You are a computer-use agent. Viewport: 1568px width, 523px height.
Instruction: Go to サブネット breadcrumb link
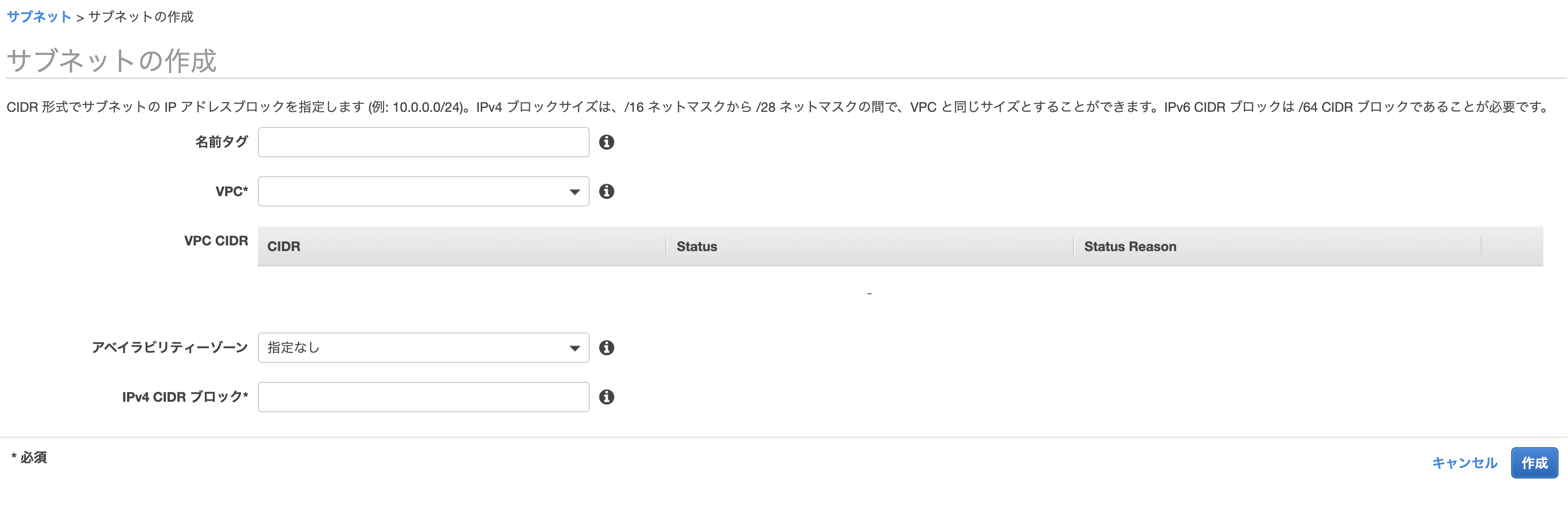39,17
